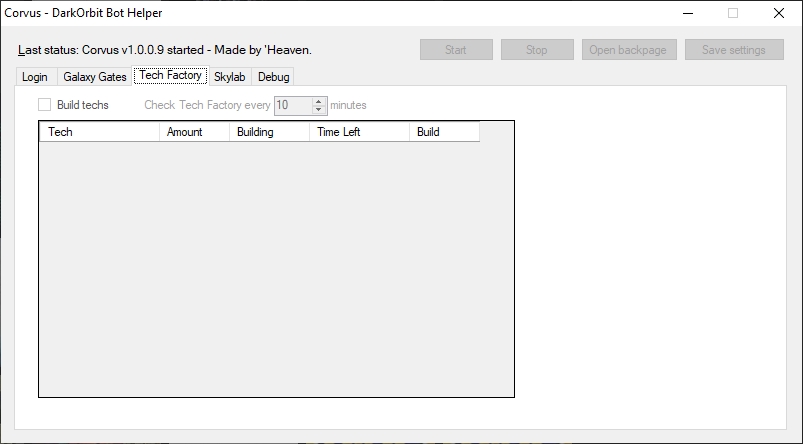Screen dimensions: 803x444
Task: Click the Start button
Action: pyautogui.click(x=456, y=50)
